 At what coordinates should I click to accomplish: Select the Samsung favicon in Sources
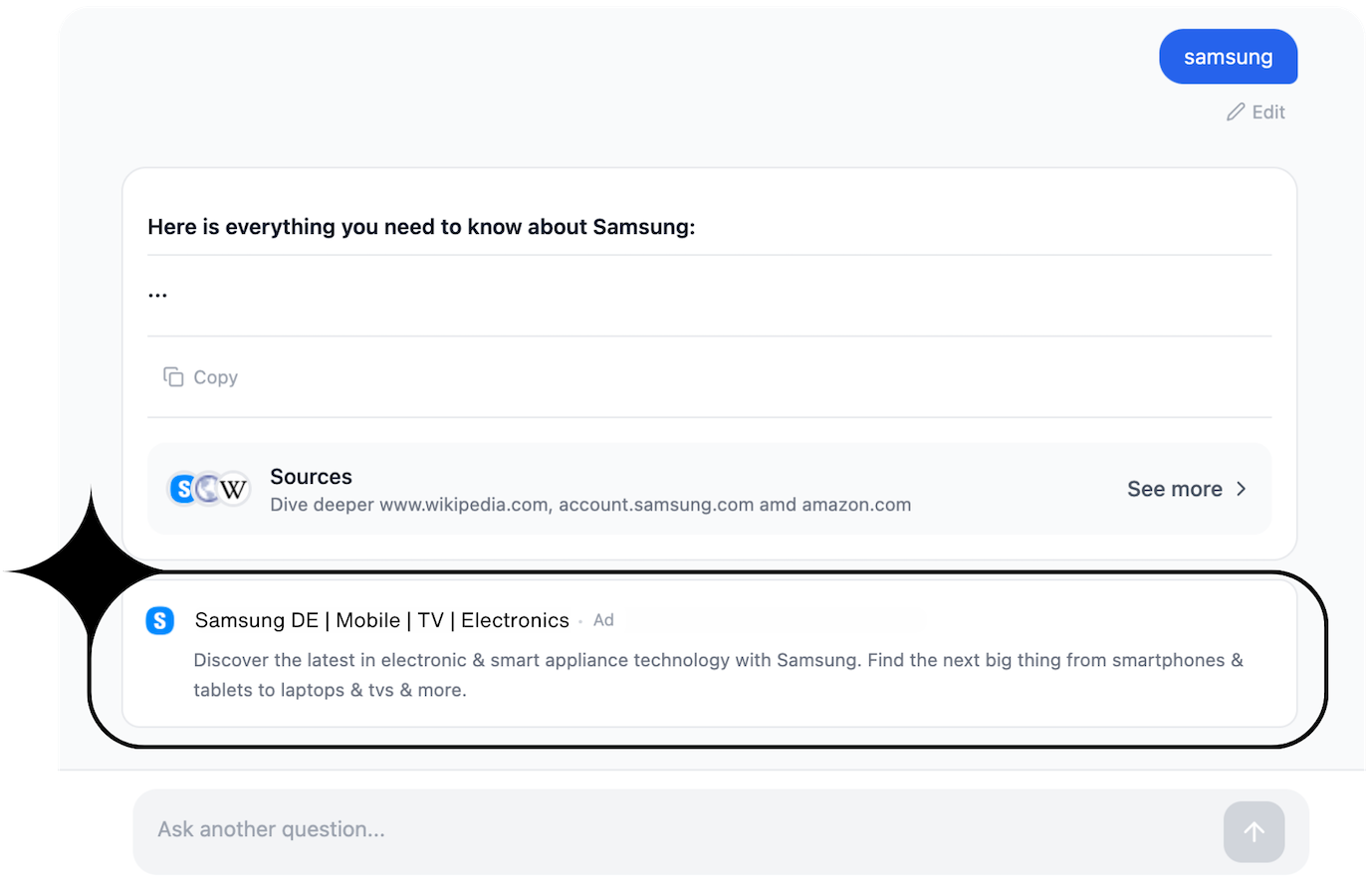(184, 489)
